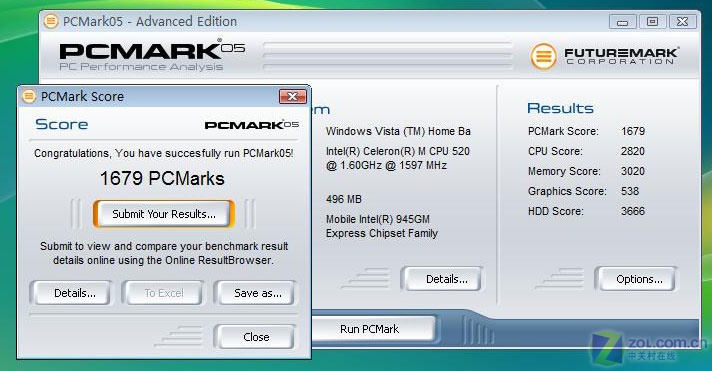Click CPU Score value 2820
The image size is (712, 371).
coord(633,151)
